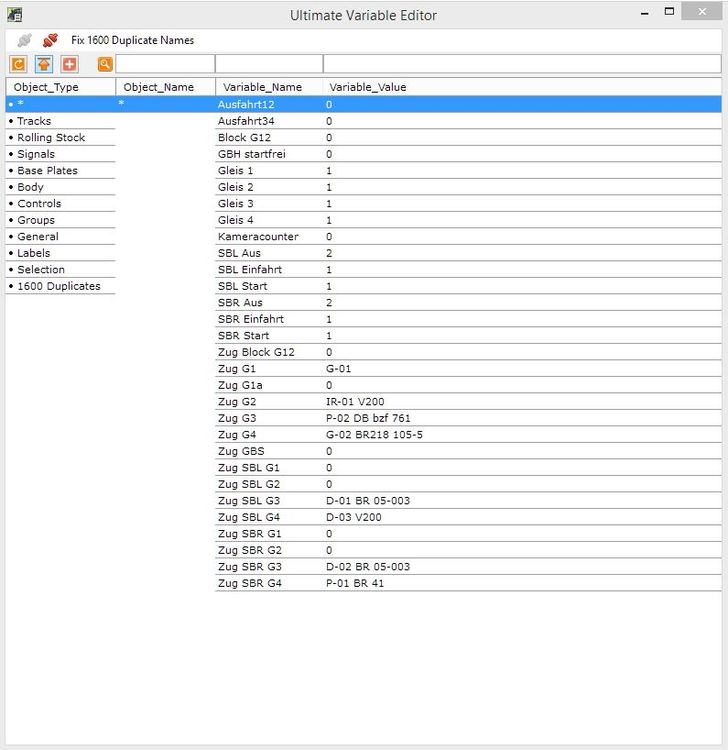Viewport: 728px width, 750px height.
Task: Select the Signals object type
Action: (36, 154)
